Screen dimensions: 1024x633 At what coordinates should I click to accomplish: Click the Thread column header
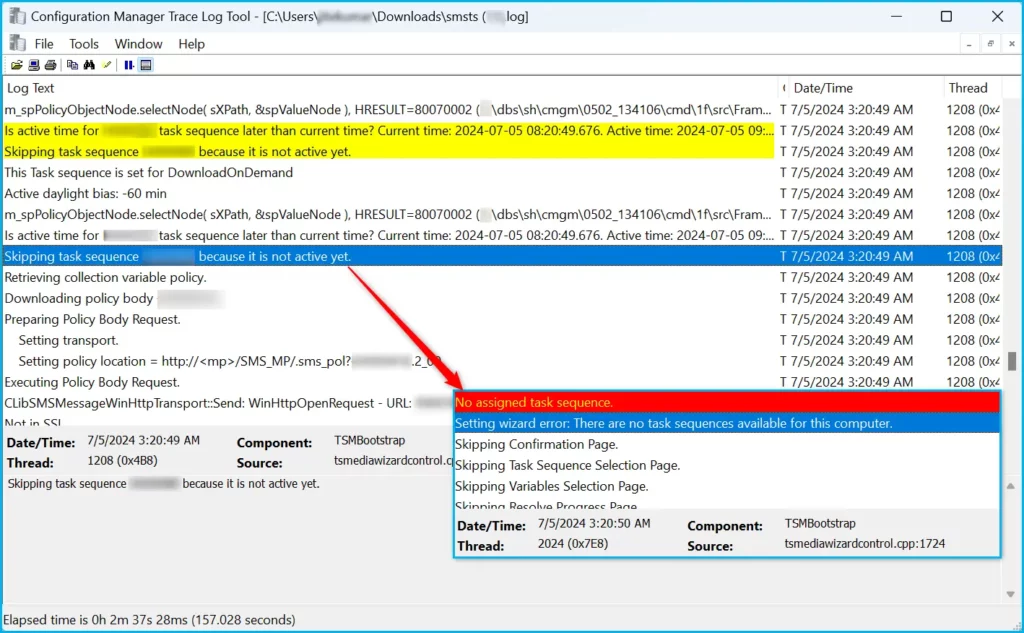(972, 88)
